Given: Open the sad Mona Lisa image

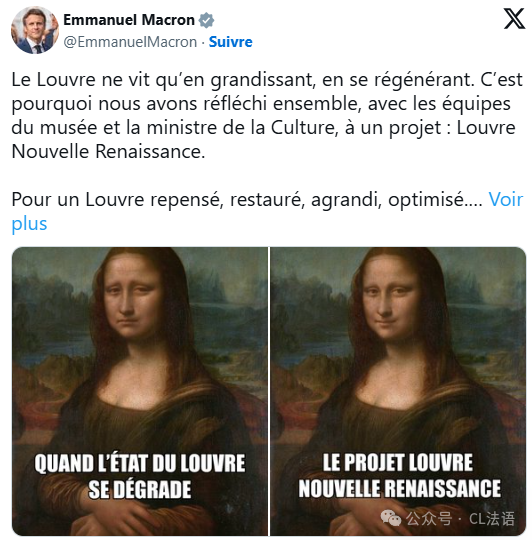Looking at the screenshot, I should 140,391.
